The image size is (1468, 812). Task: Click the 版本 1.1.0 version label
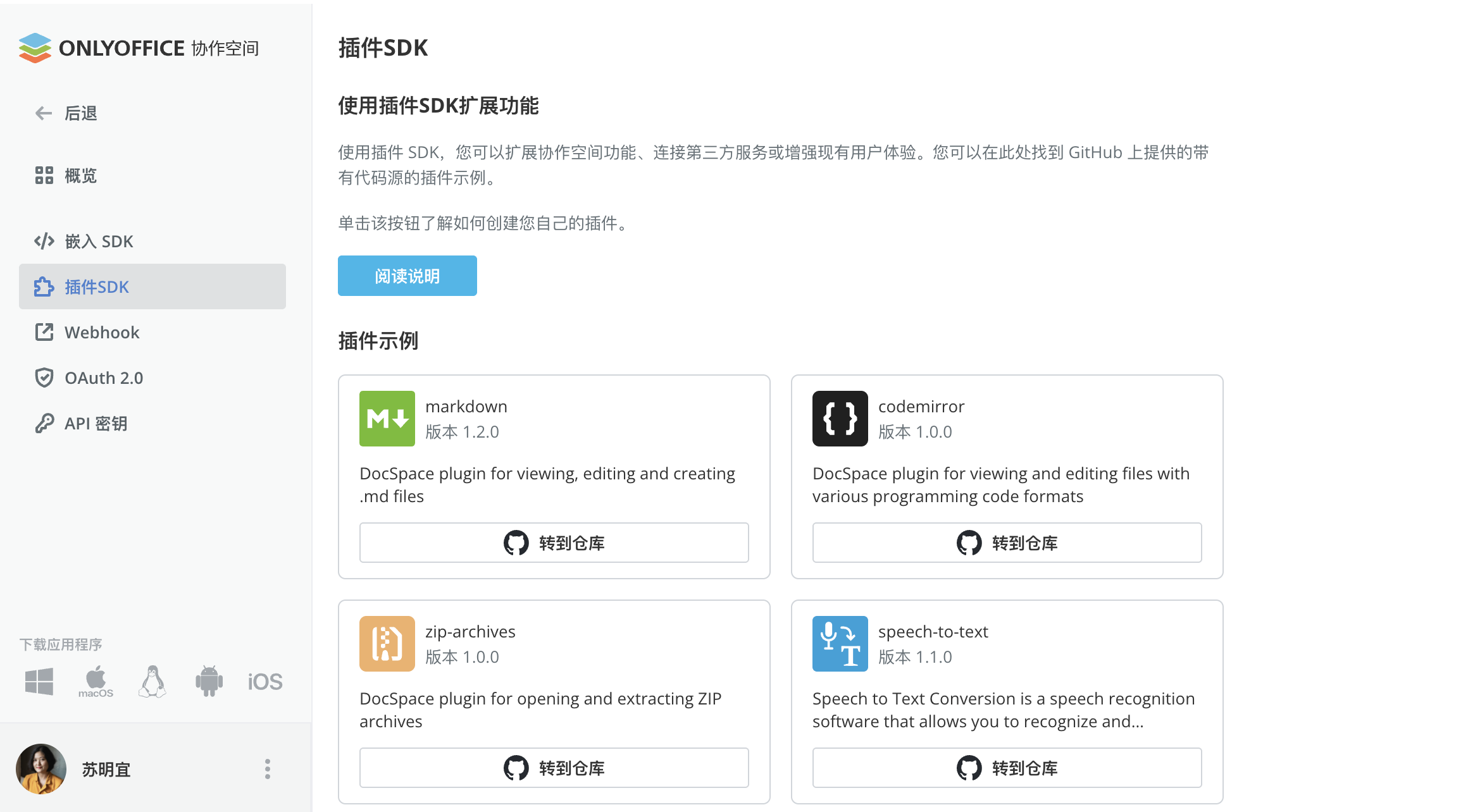pos(915,657)
